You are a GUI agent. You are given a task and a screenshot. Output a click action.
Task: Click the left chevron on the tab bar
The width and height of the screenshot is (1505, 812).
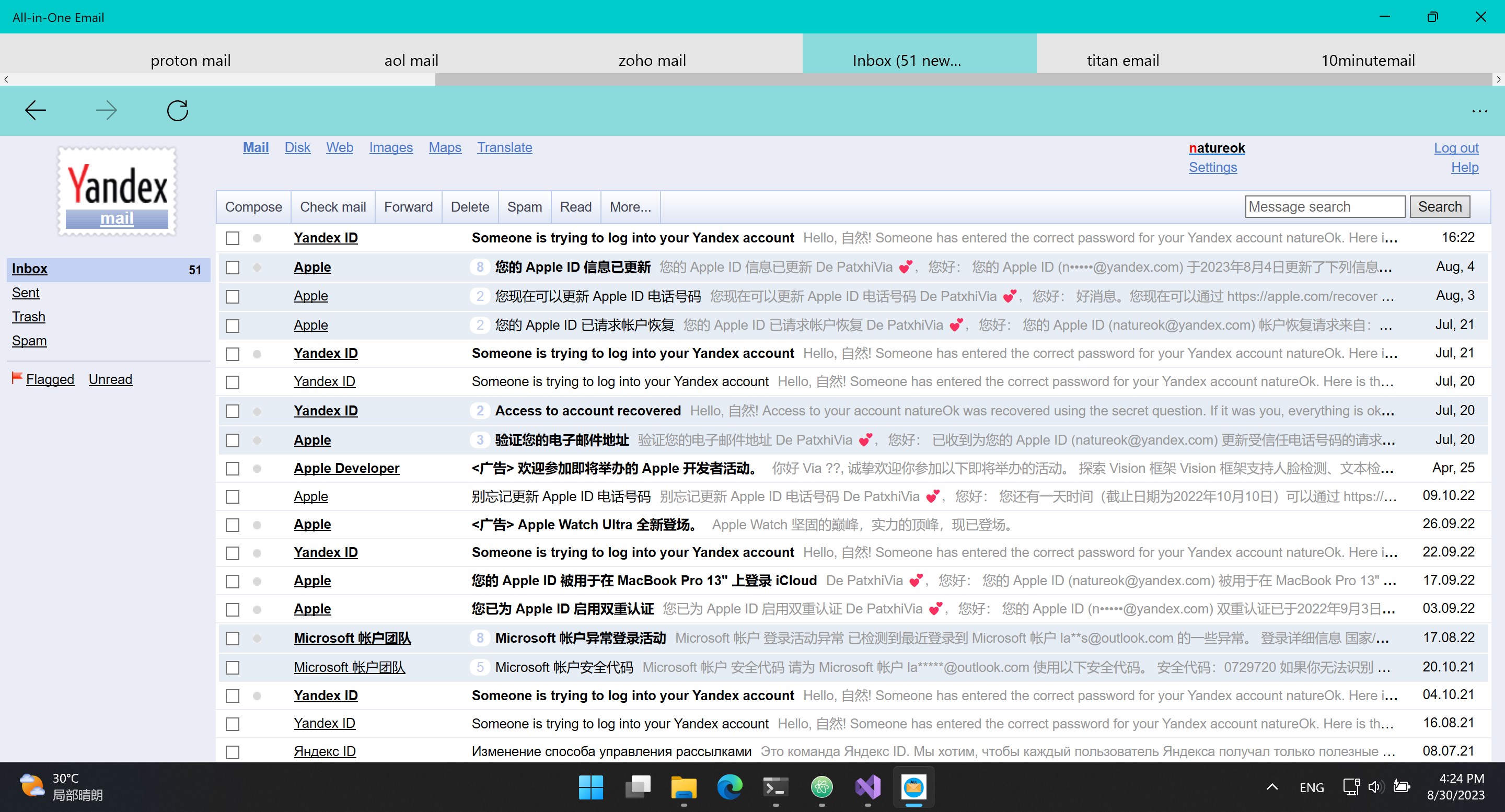point(6,79)
